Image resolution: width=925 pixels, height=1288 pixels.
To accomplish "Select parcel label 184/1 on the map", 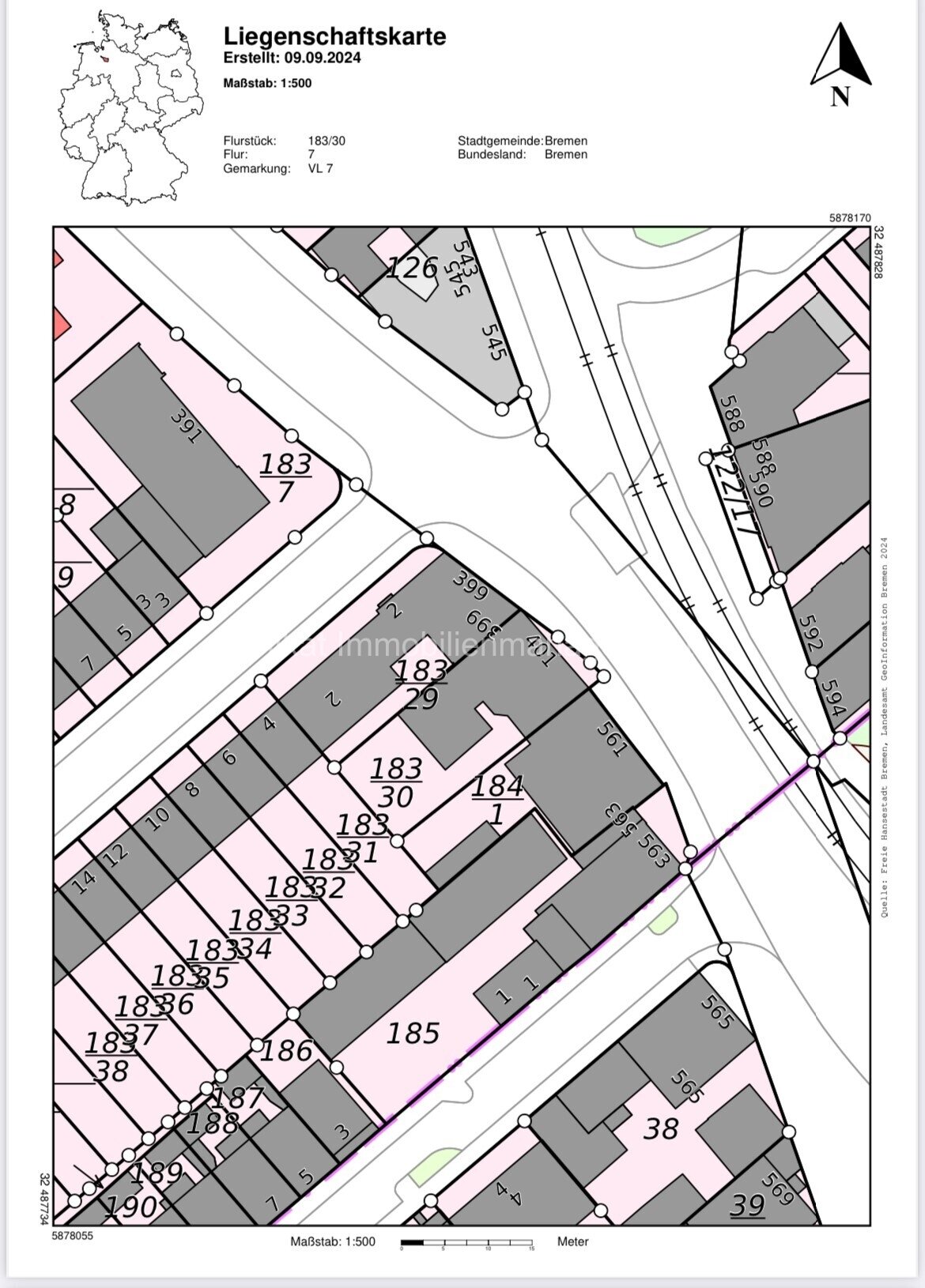I will coord(497,800).
